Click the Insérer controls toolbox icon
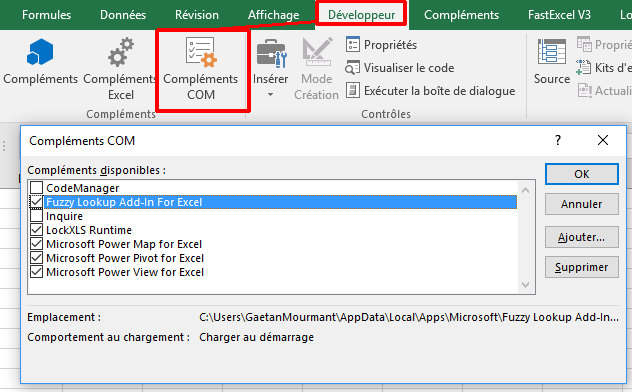The height and width of the screenshot is (392, 632). 272,53
